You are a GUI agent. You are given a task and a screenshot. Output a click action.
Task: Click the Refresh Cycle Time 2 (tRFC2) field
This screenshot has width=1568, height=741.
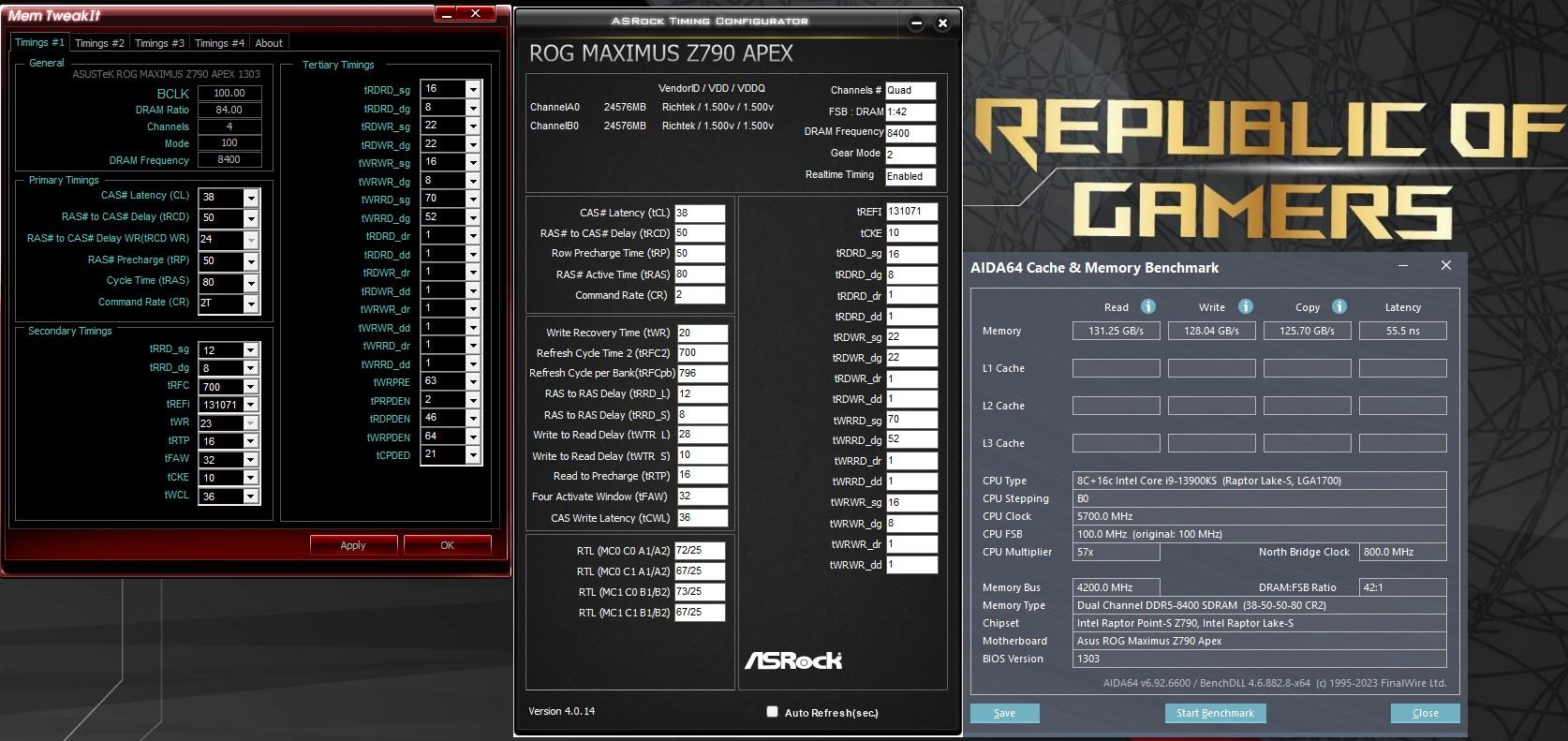point(702,353)
